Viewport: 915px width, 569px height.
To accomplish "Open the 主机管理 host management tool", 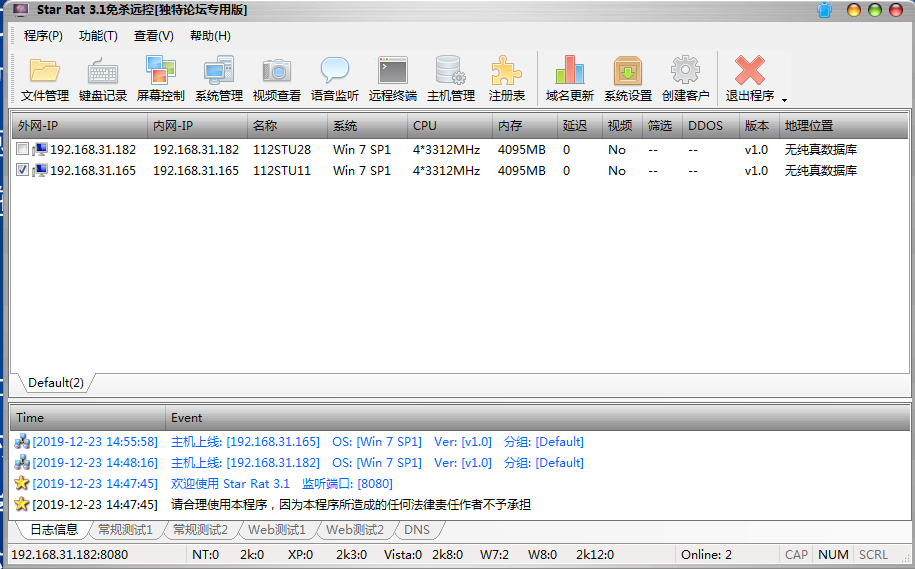I will (x=450, y=79).
